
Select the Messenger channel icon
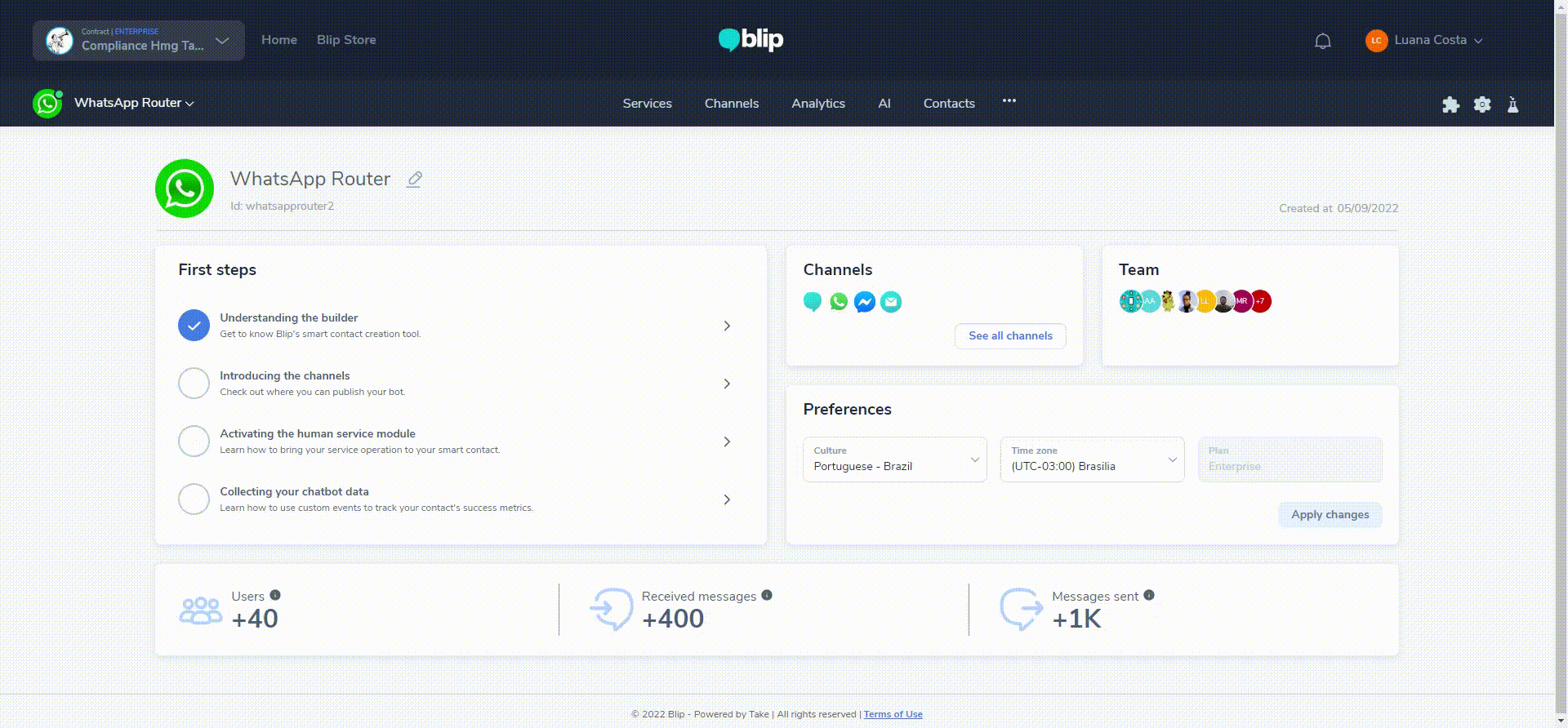865,302
